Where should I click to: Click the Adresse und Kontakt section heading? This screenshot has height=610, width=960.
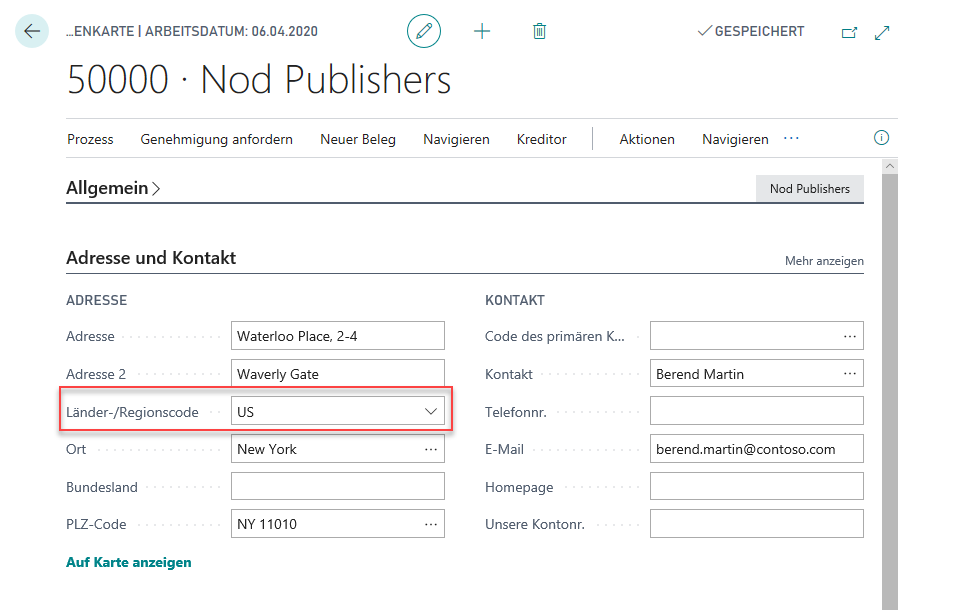coord(151,258)
